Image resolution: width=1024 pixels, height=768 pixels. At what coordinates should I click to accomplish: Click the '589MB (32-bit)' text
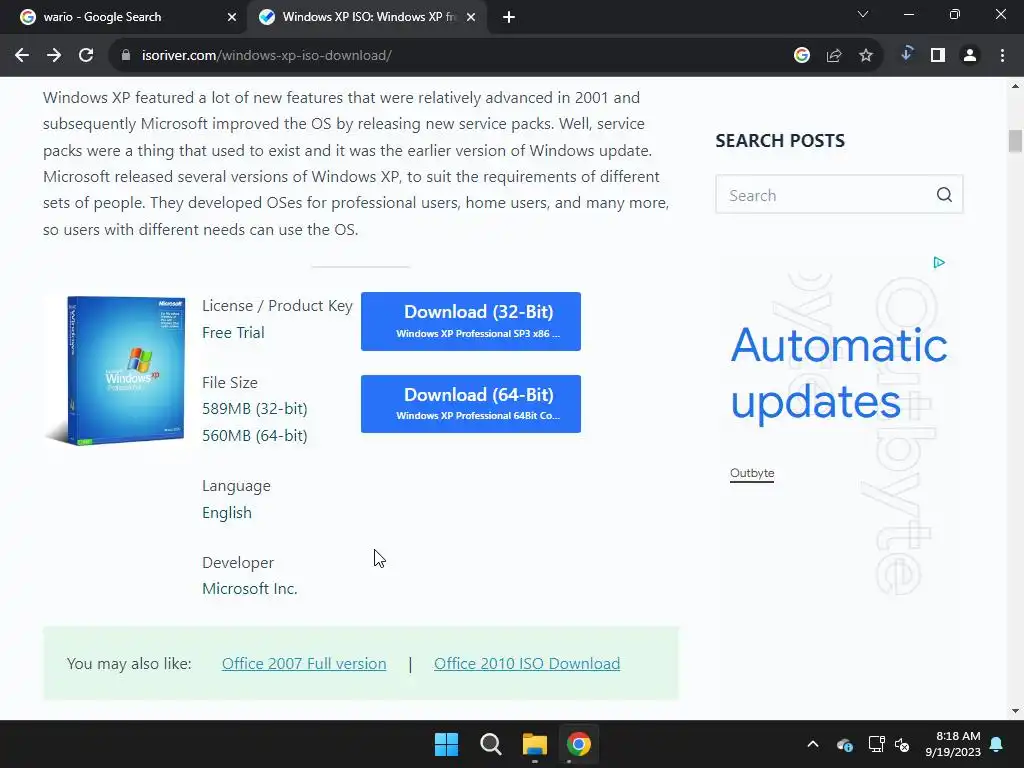coord(255,409)
